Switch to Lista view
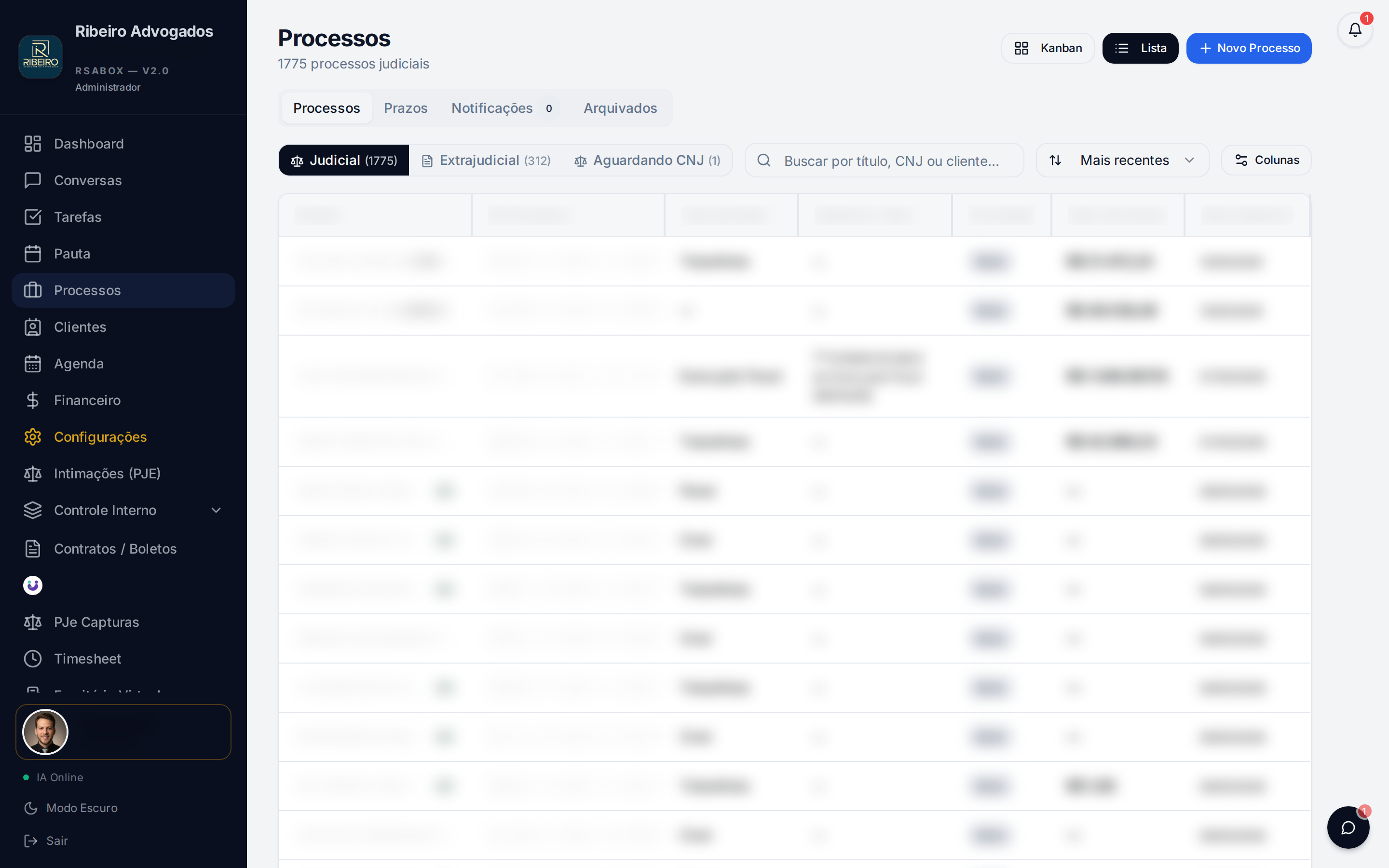1389x868 pixels. point(1140,48)
